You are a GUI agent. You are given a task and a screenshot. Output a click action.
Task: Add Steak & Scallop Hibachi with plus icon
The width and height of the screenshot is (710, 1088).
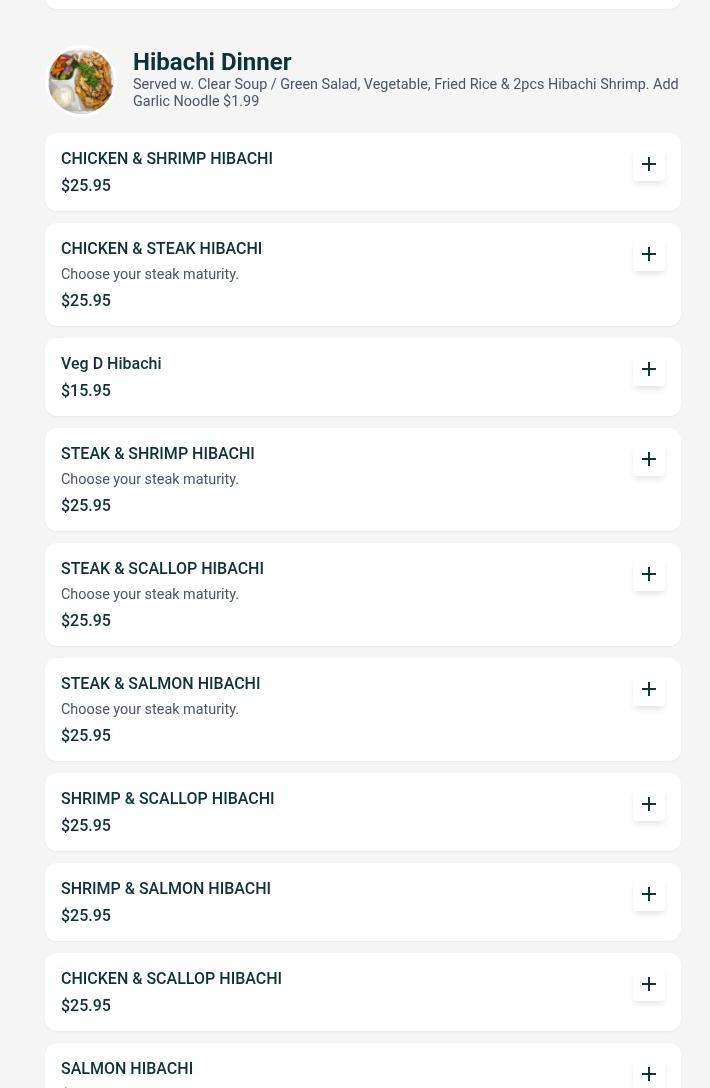click(649, 575)
